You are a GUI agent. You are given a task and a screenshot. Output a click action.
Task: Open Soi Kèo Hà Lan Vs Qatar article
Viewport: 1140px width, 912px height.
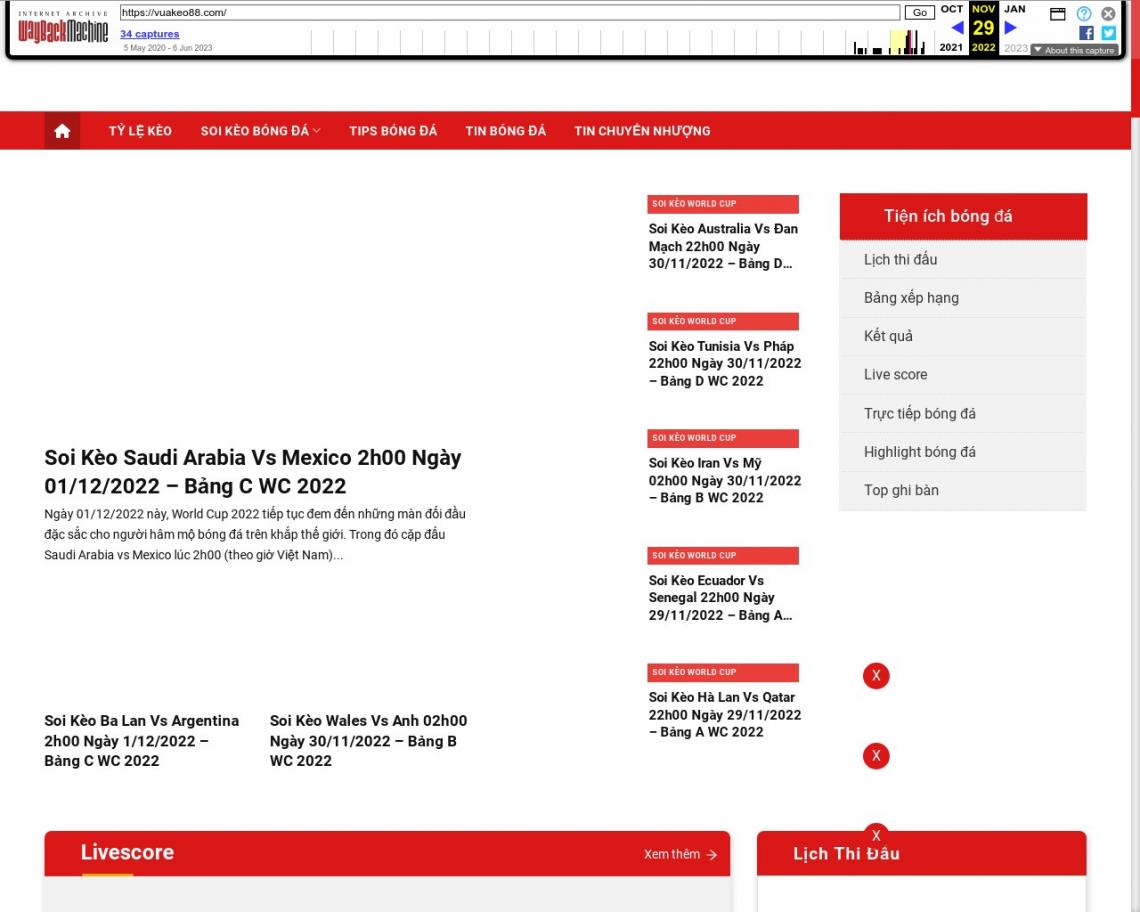(724, 714)
